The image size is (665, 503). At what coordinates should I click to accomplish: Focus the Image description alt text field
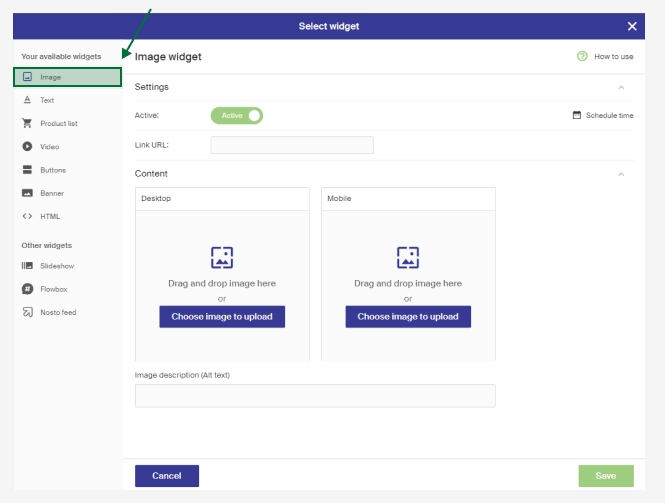315,396
